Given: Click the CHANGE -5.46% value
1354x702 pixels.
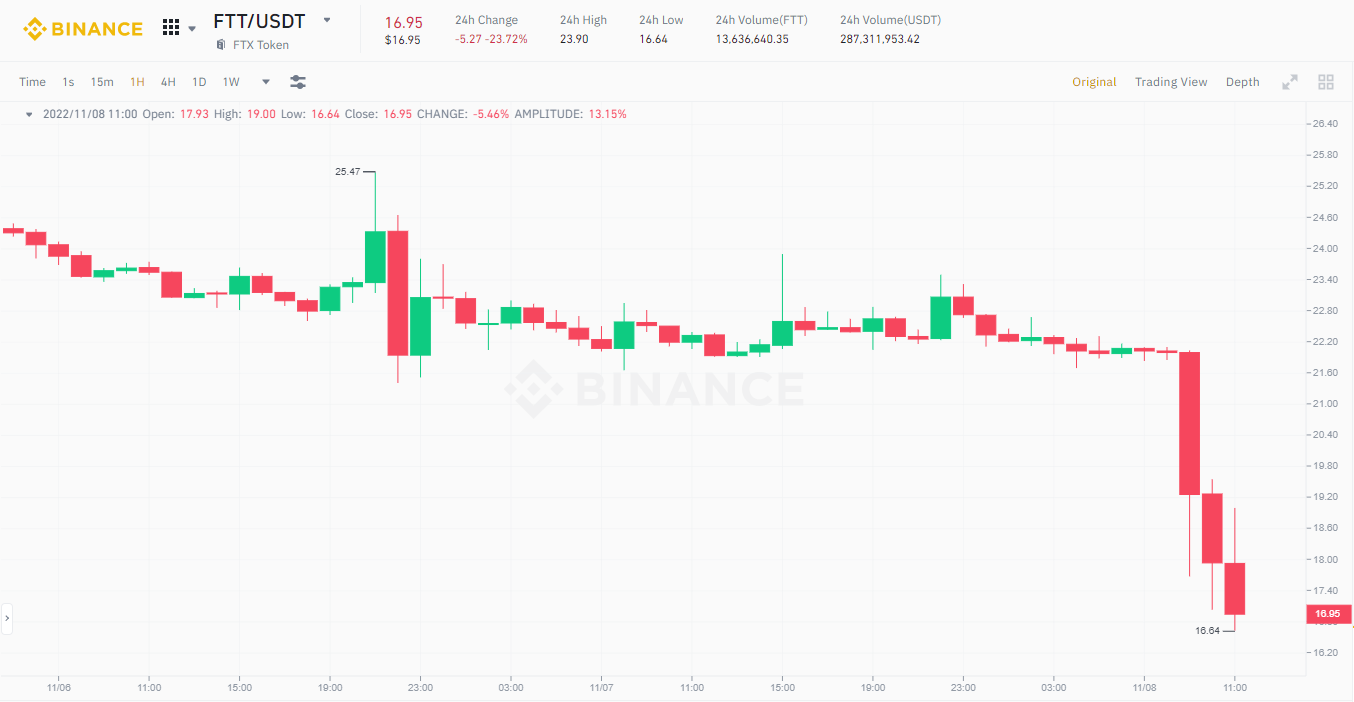Looking at the screenshot, I should [x=490, y=114].
